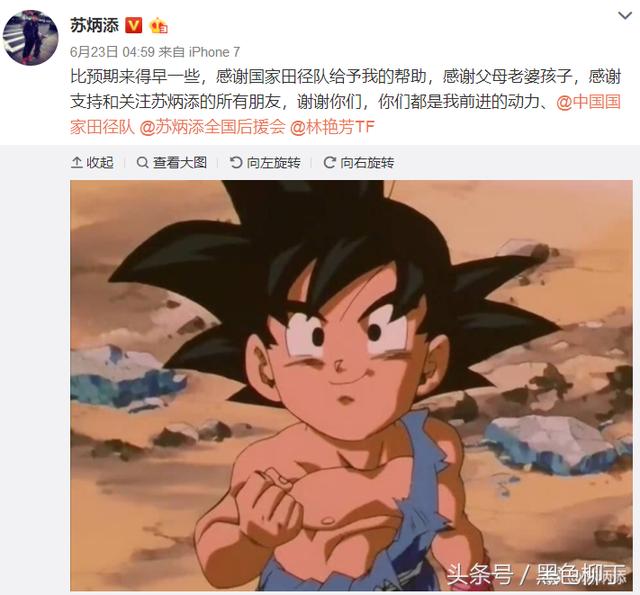Screen dimensions: 640x595
Task: Open the @林艳芳TF mention link
Action: 332,127
